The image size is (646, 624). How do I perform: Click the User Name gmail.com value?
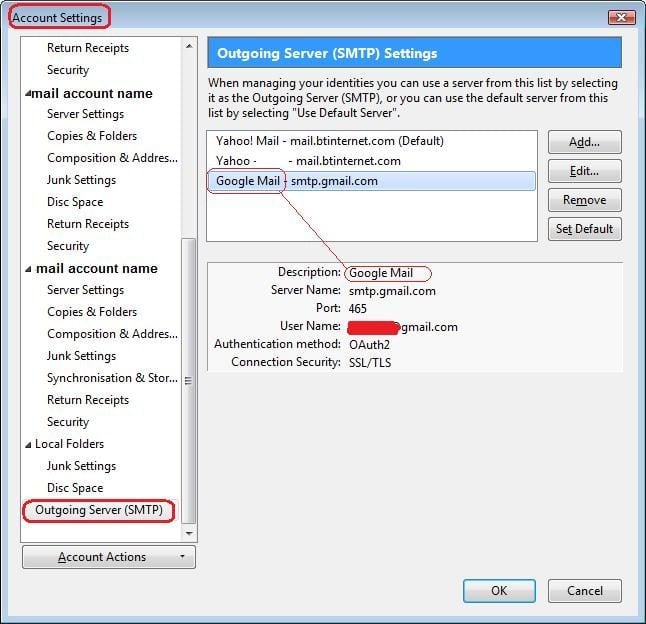tap(403, 327)
